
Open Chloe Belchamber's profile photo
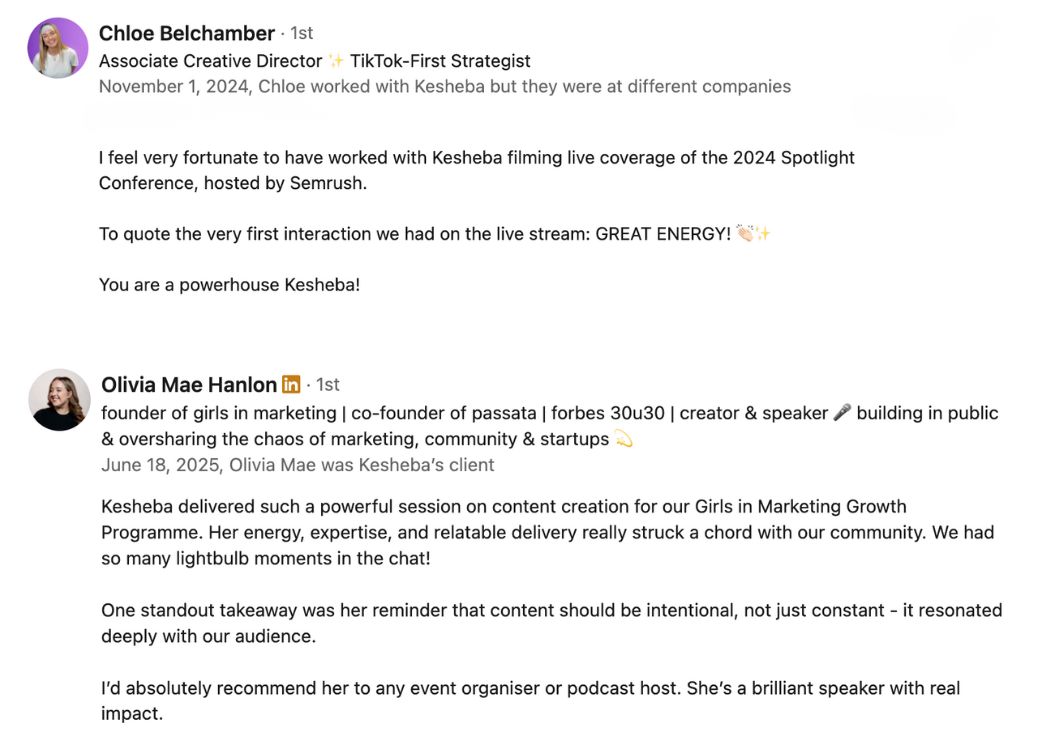tap(58, 48)
